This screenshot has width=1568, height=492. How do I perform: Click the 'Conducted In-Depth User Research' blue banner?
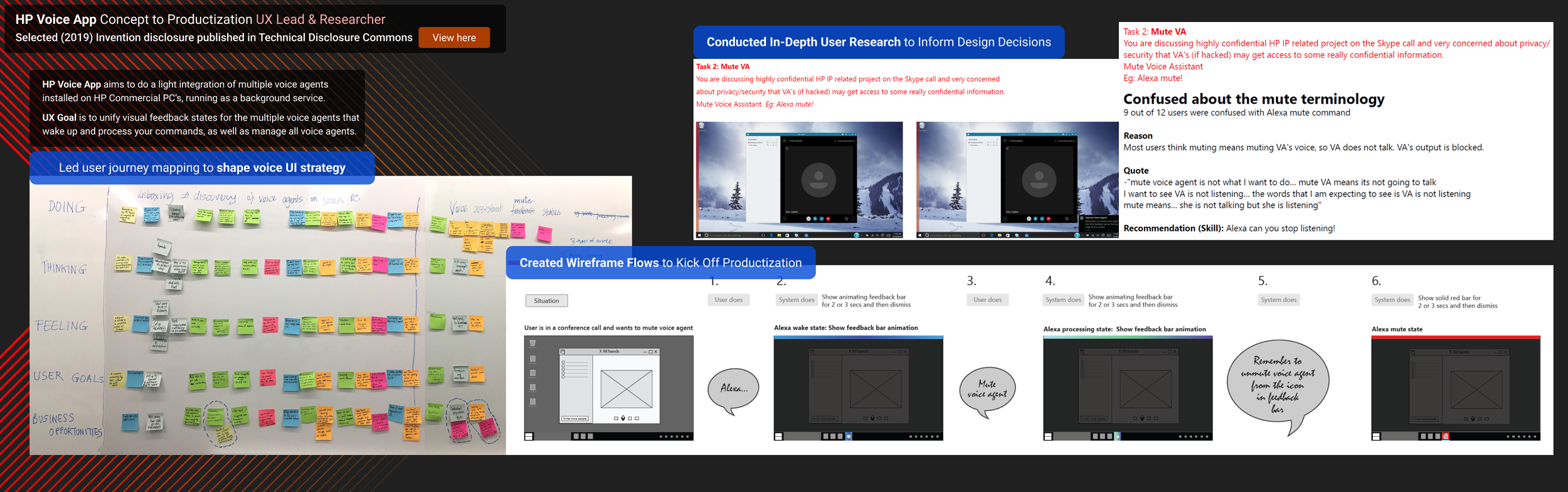(879, 42)
